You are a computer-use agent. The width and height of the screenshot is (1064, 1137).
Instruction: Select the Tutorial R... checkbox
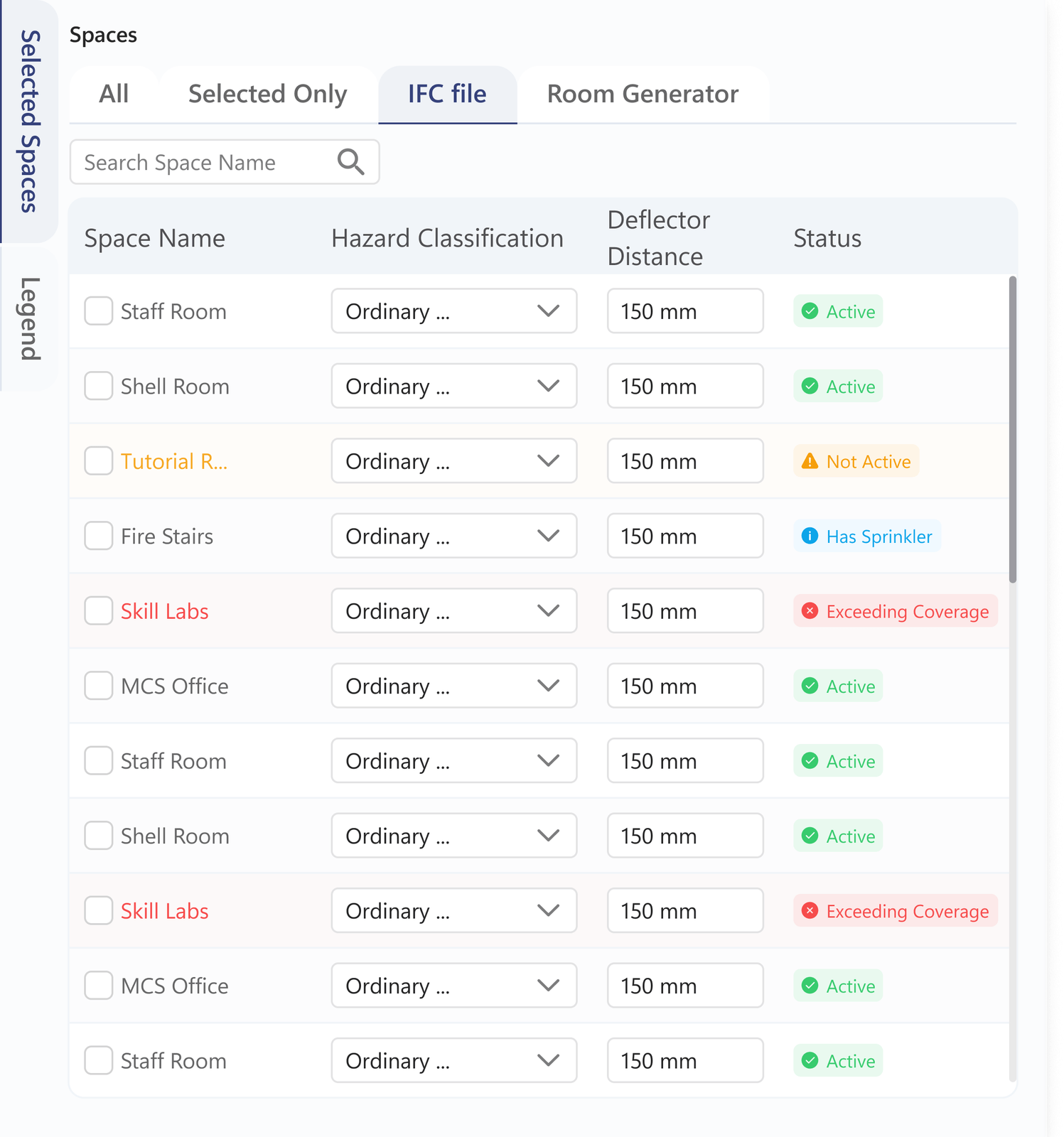point(99,461)
